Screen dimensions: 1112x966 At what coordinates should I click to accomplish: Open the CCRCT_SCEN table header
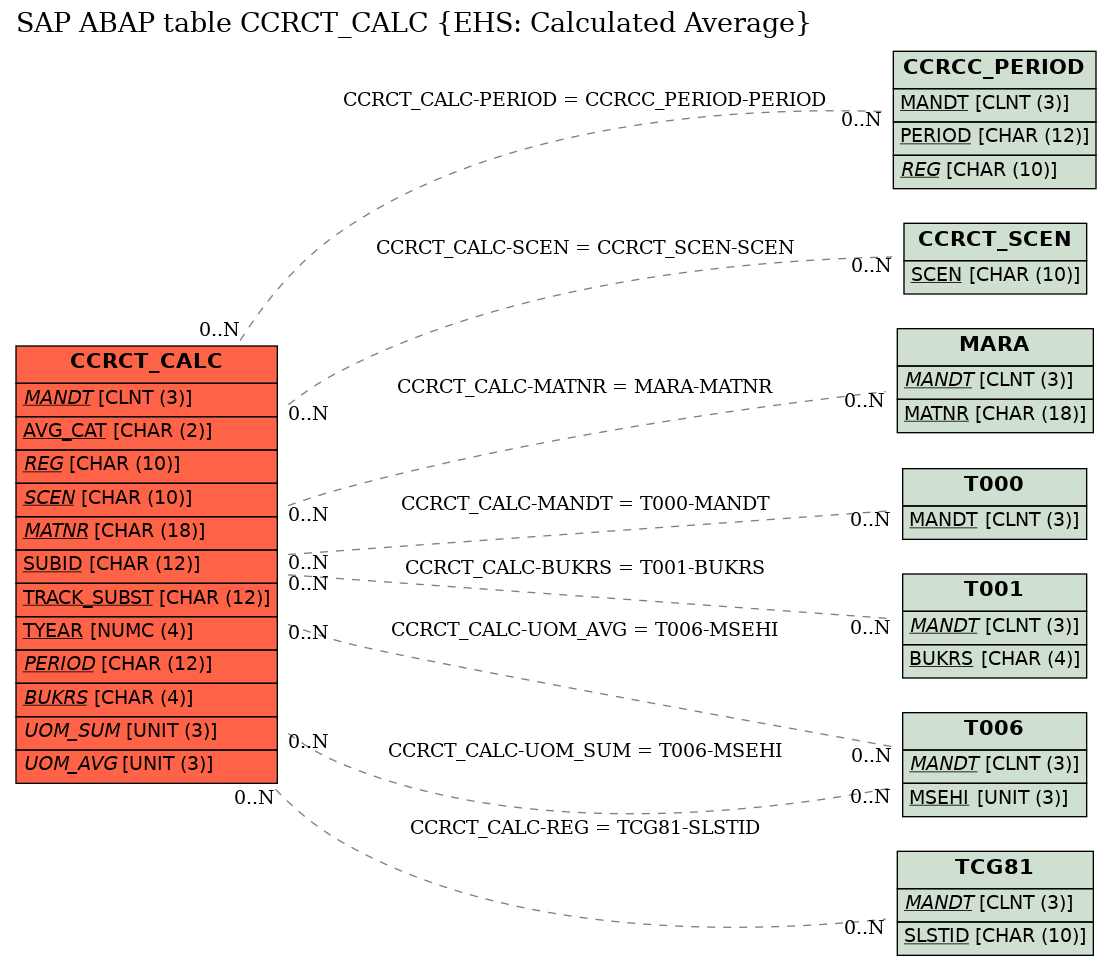point(995,241)
